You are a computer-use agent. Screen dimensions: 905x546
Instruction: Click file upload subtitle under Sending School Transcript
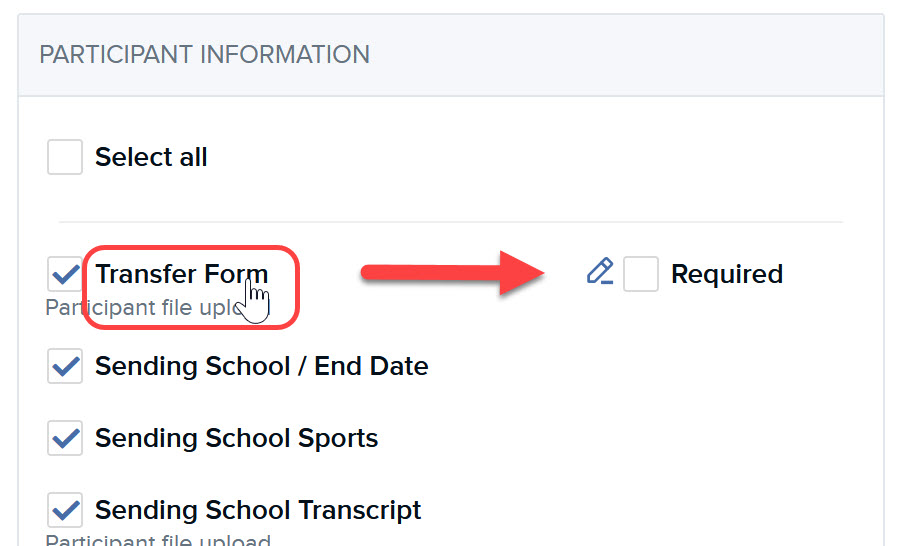pos(158,540)
